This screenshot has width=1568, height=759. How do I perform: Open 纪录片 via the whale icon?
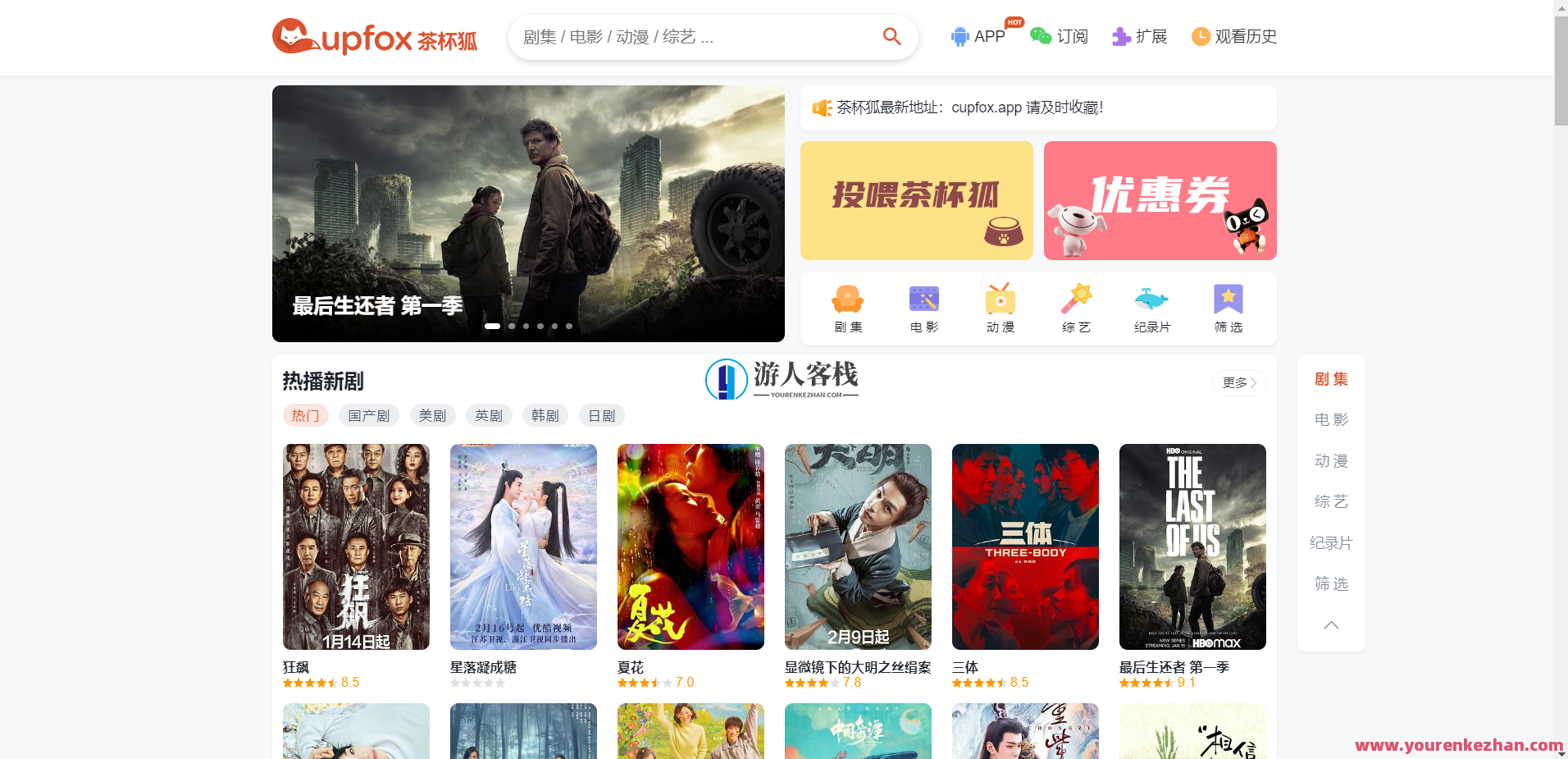tap(1151, 299)
